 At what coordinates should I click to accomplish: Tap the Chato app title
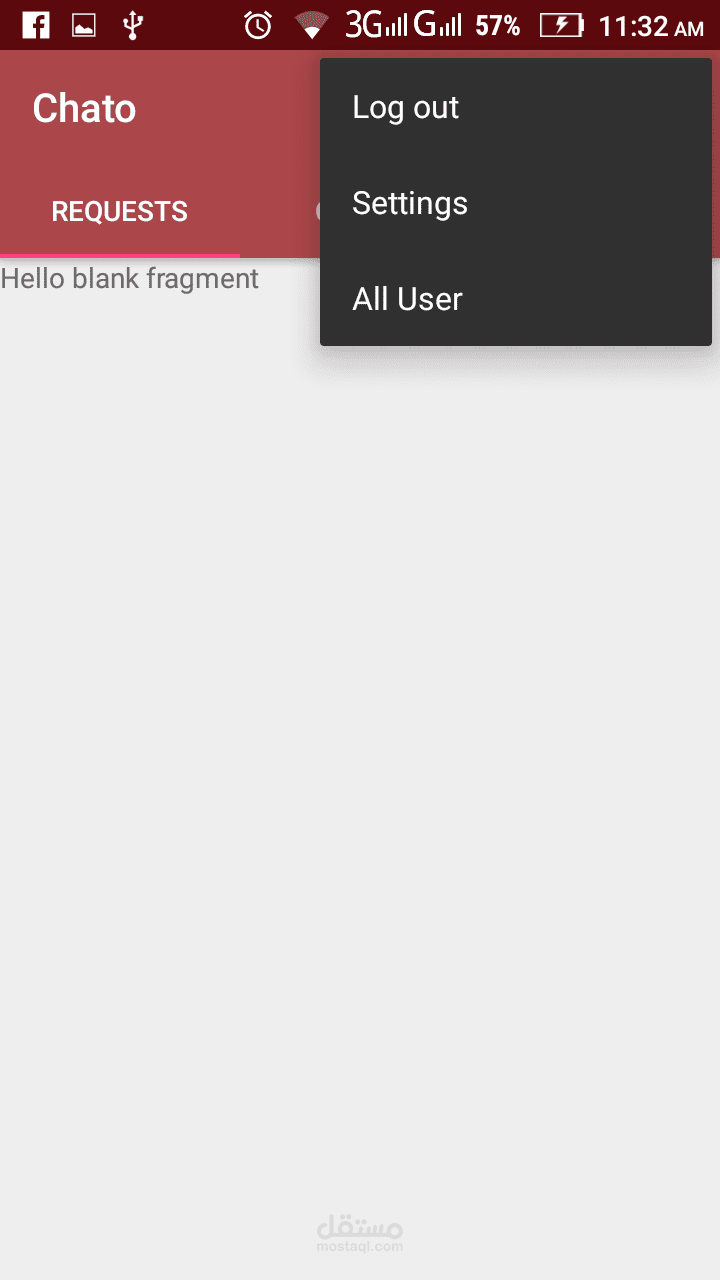coord(84,108)
